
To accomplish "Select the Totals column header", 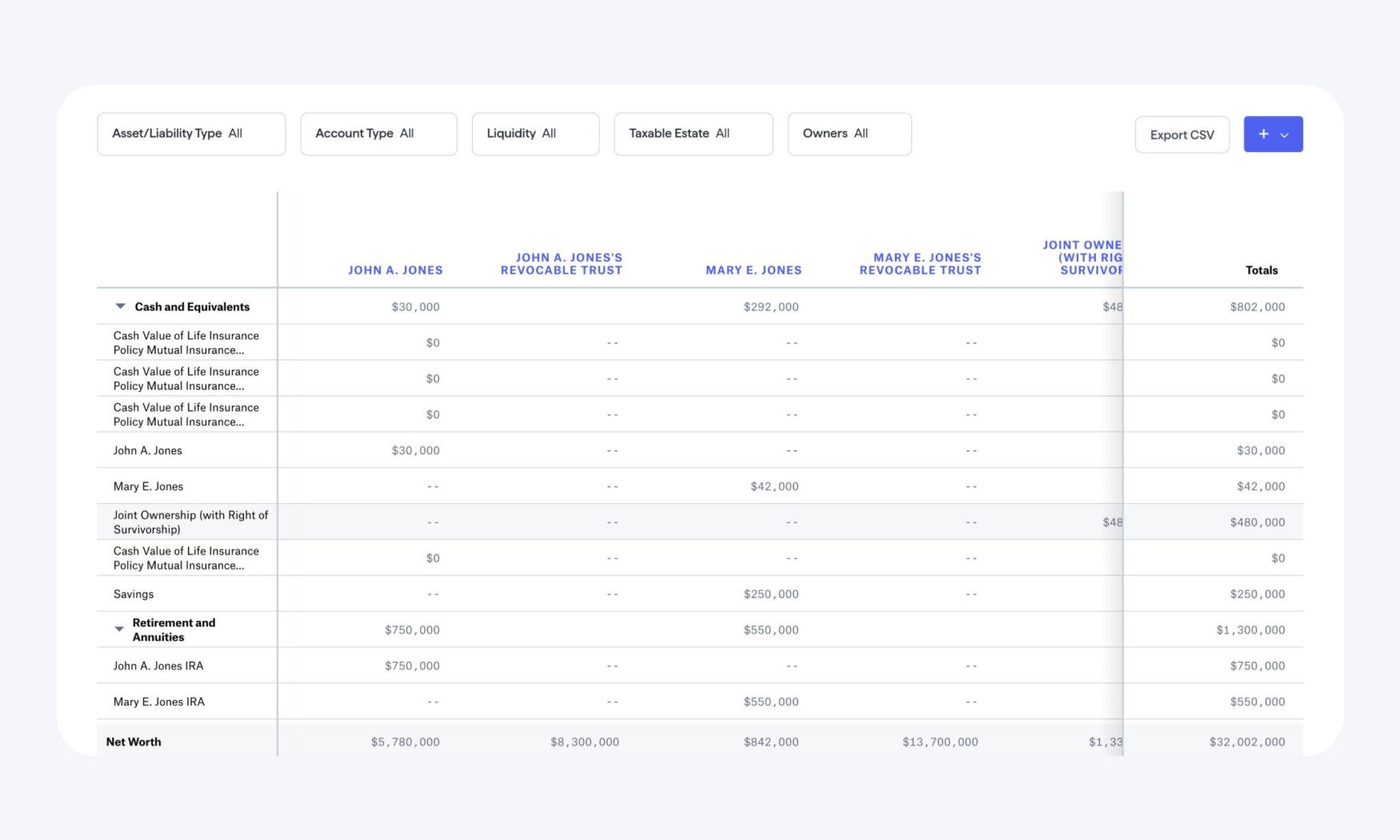I will coord(1262,270).
